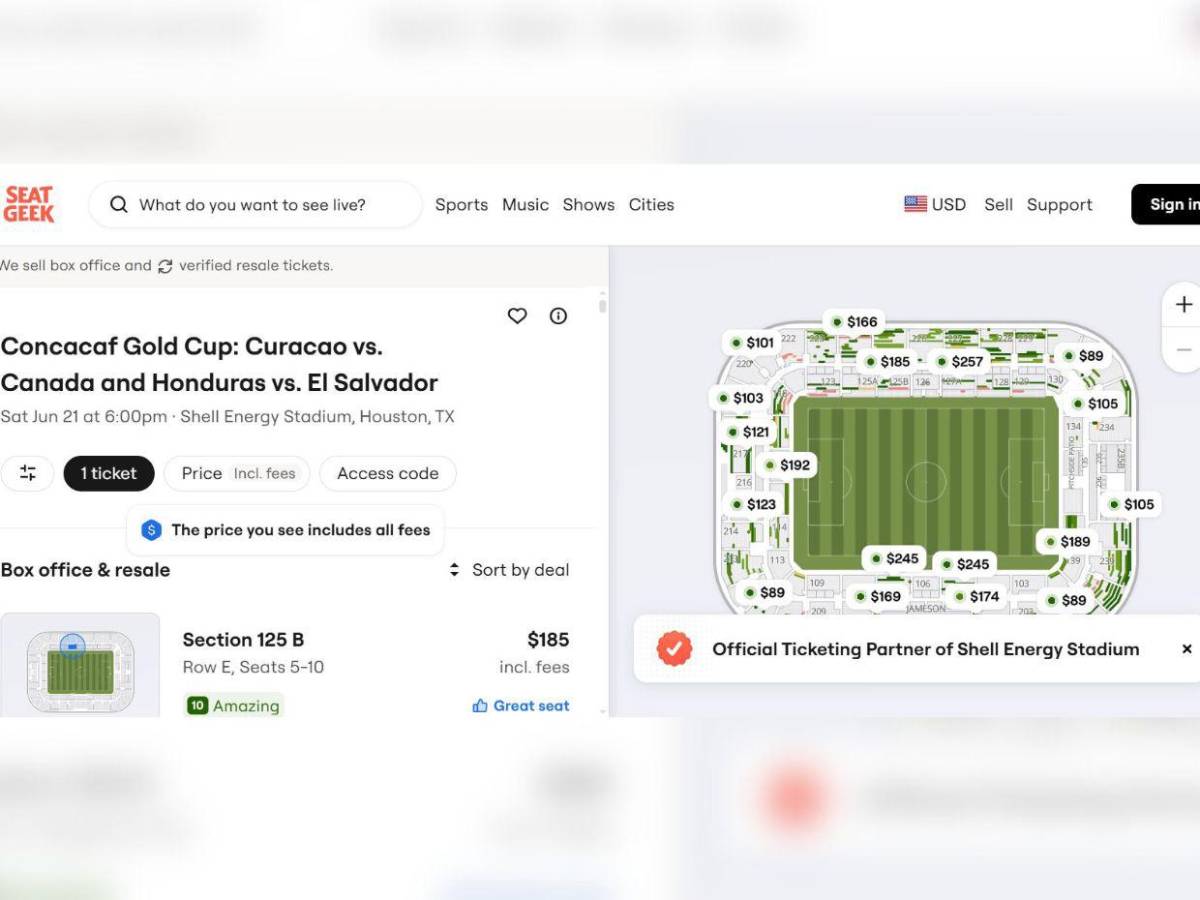This screenshot has height=900, width=1200.
Task: Expand the Sort by deal dropdown
Action: click(509, 570)
